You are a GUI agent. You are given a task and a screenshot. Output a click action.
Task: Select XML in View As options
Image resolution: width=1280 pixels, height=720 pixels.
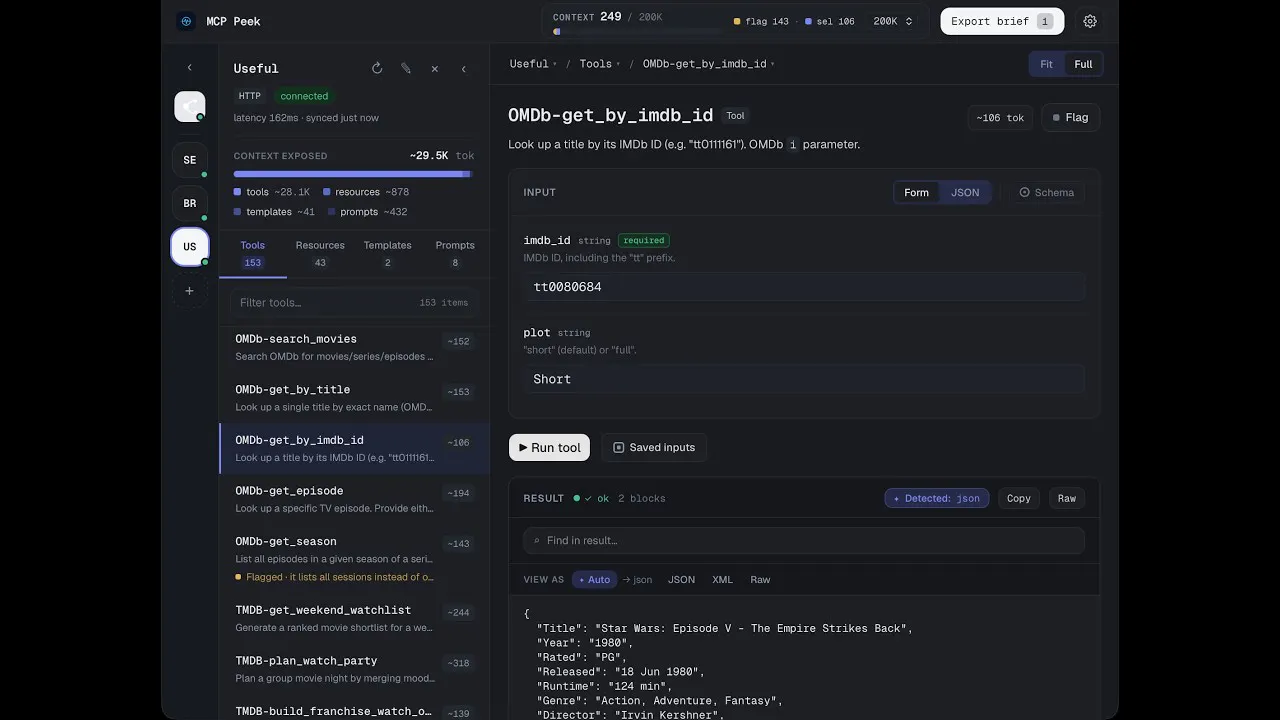pos(722,580)
